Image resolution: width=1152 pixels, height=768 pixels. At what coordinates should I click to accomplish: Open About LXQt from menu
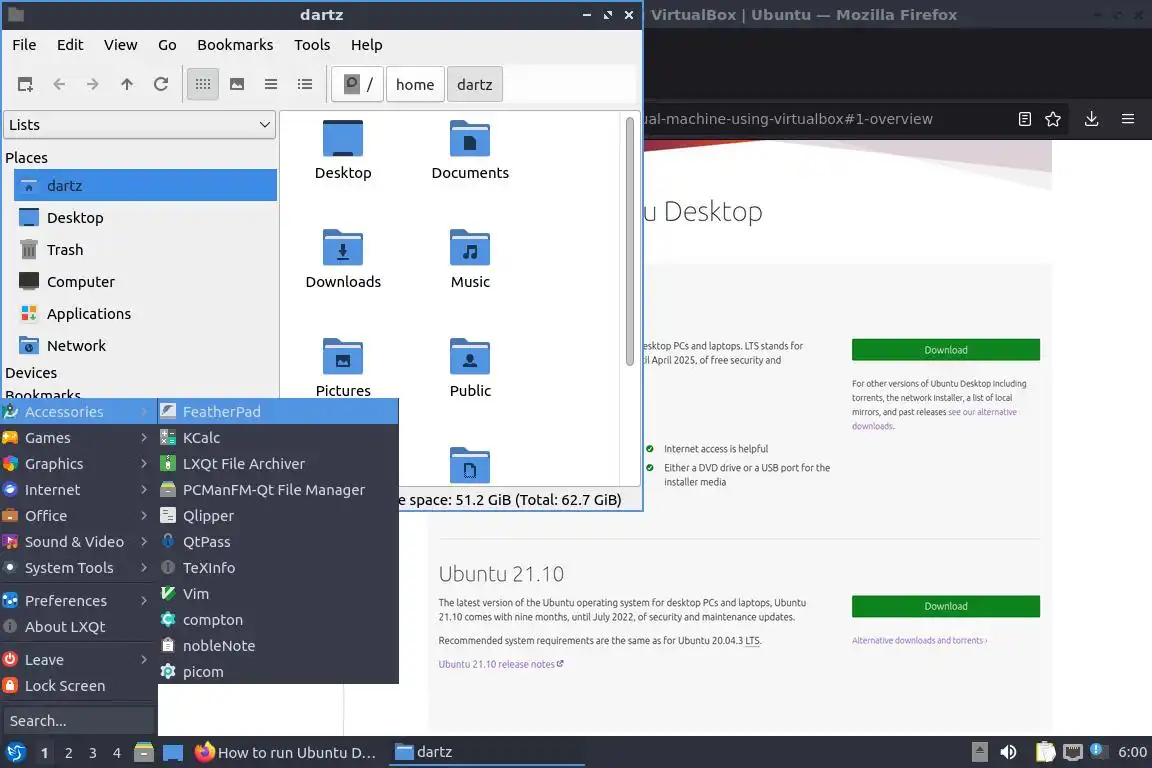[x=79, y=627]
